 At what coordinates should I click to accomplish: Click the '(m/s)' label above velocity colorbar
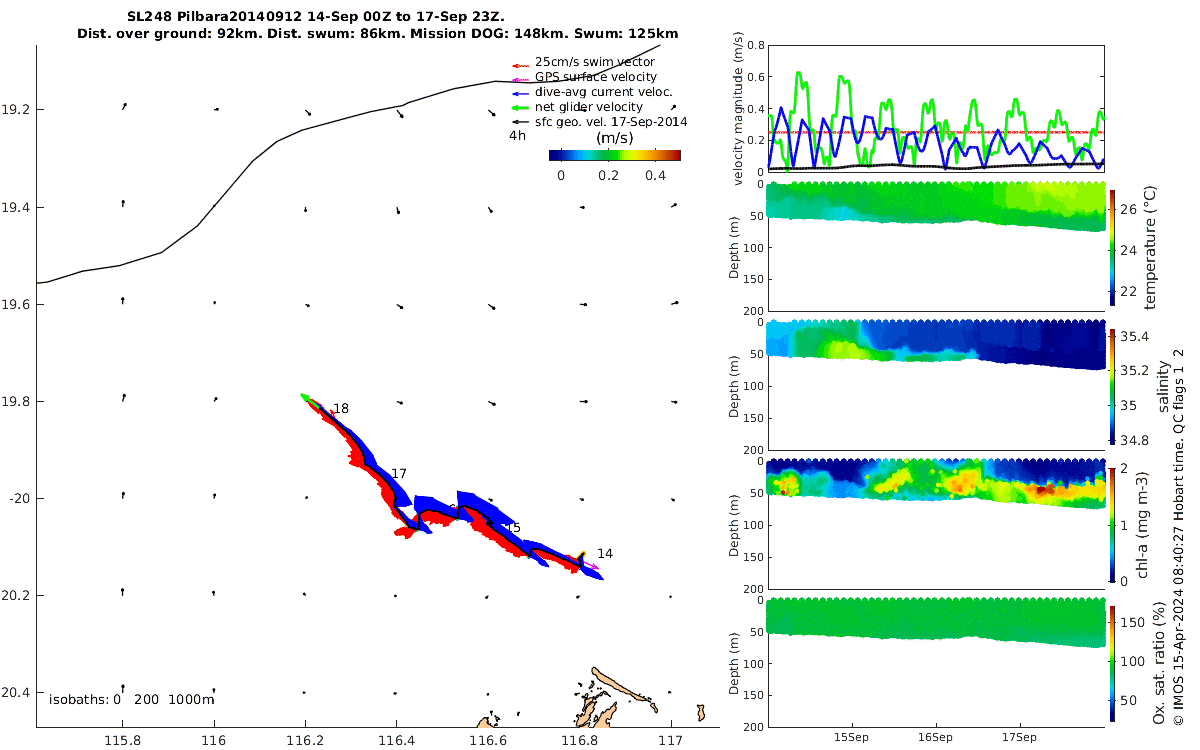(x=615, y=137)
